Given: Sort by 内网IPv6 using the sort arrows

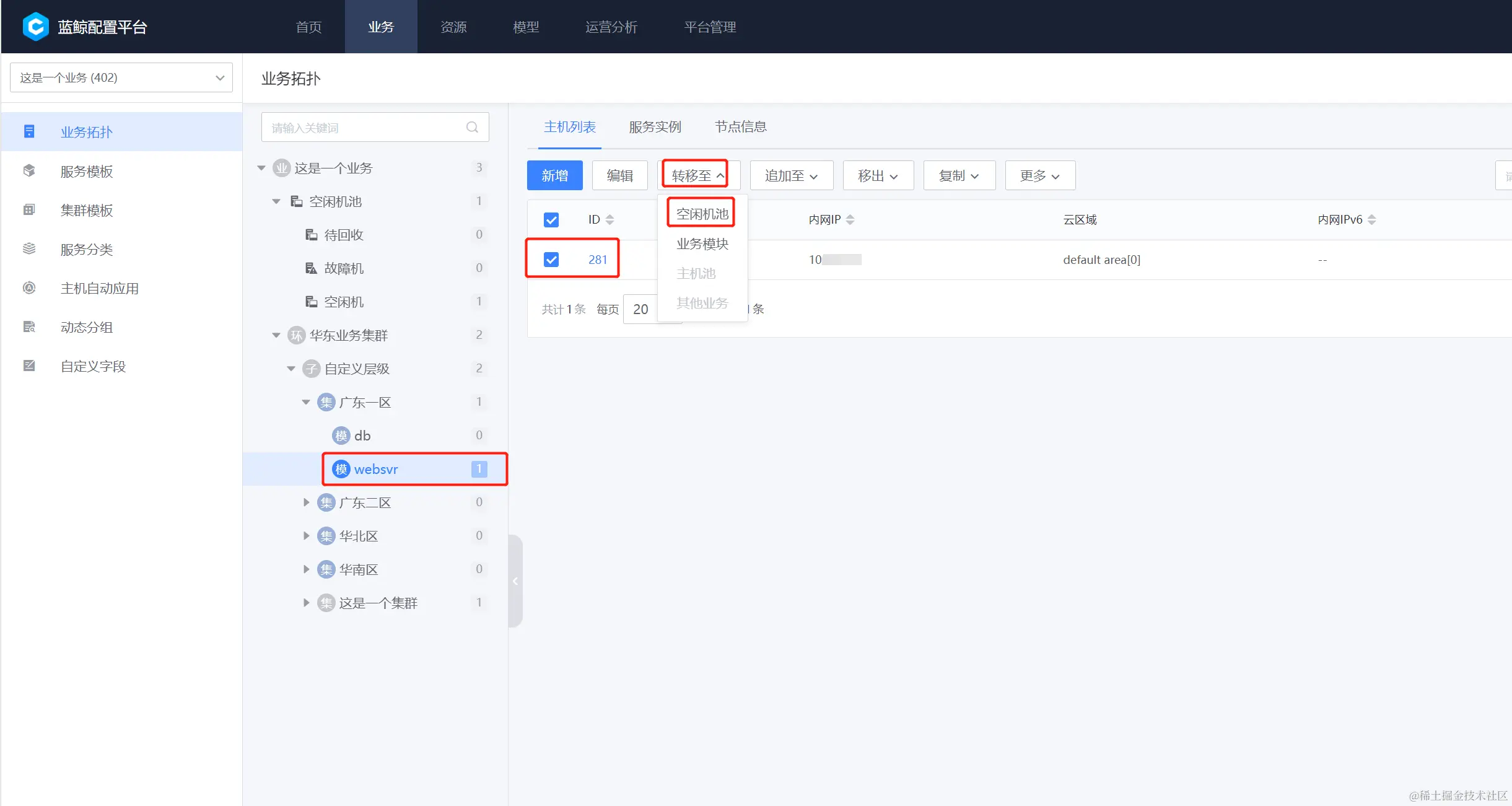Looking at the screenshot, I should point(1371,219).
